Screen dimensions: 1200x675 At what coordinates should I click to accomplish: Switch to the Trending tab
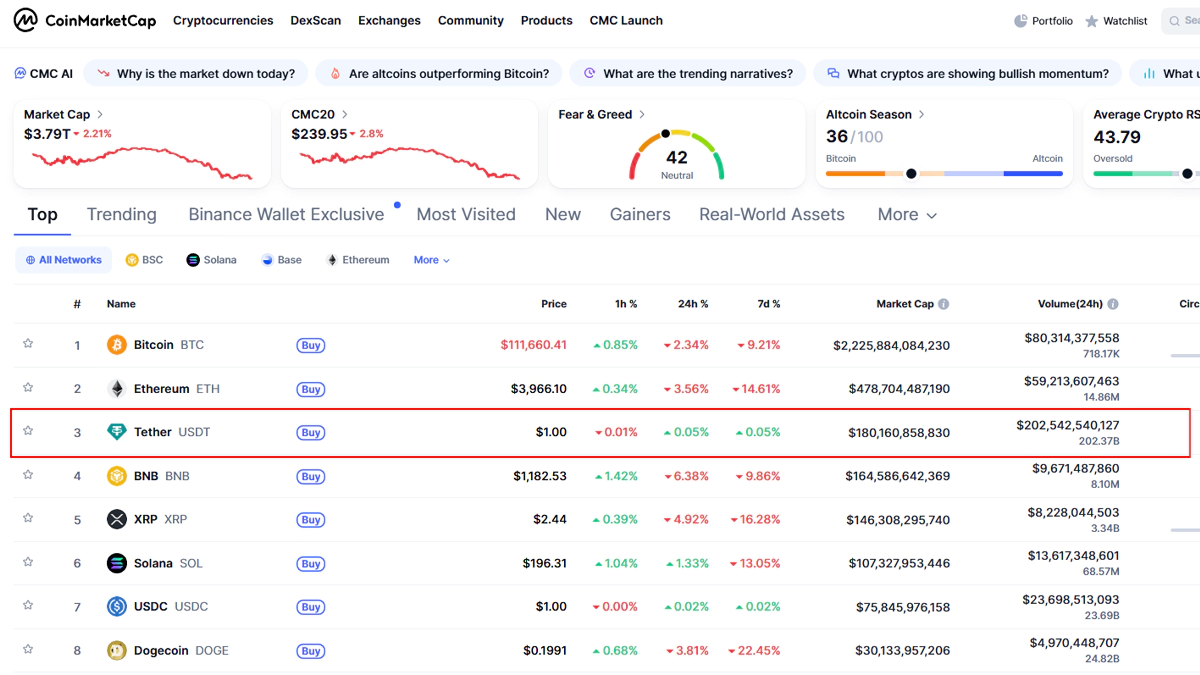coord(121,215)
